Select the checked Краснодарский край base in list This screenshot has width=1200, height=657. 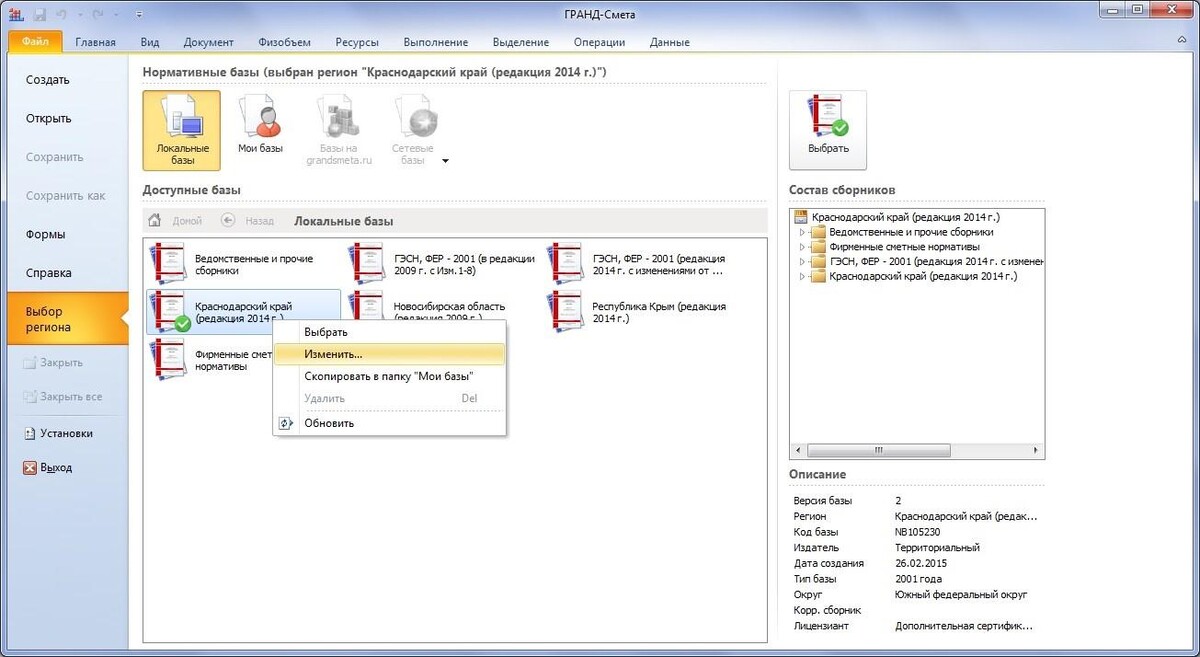(x=243, y=312)
